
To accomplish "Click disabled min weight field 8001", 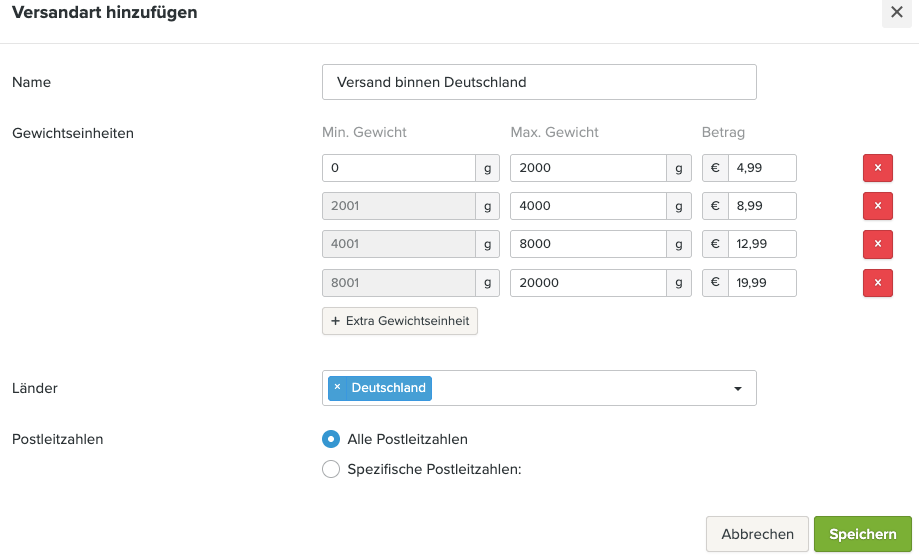I will 399,282.
